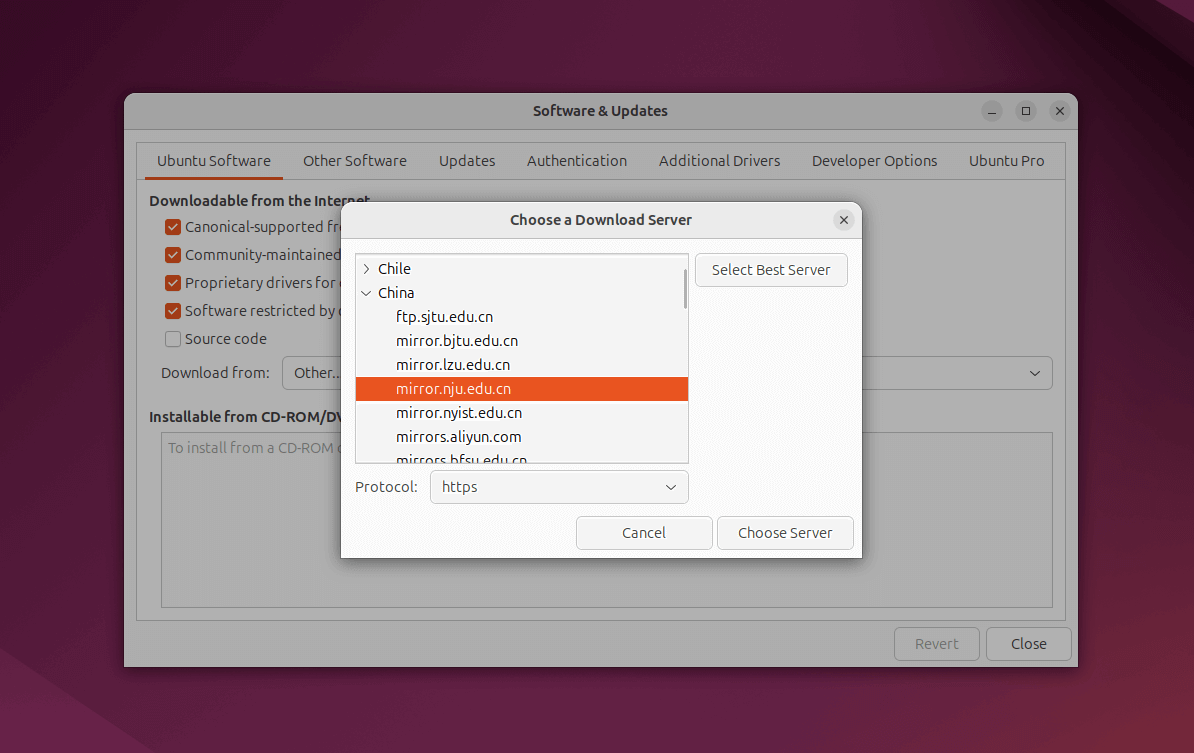Click the CD-ROM install list area

pos(606,520)
